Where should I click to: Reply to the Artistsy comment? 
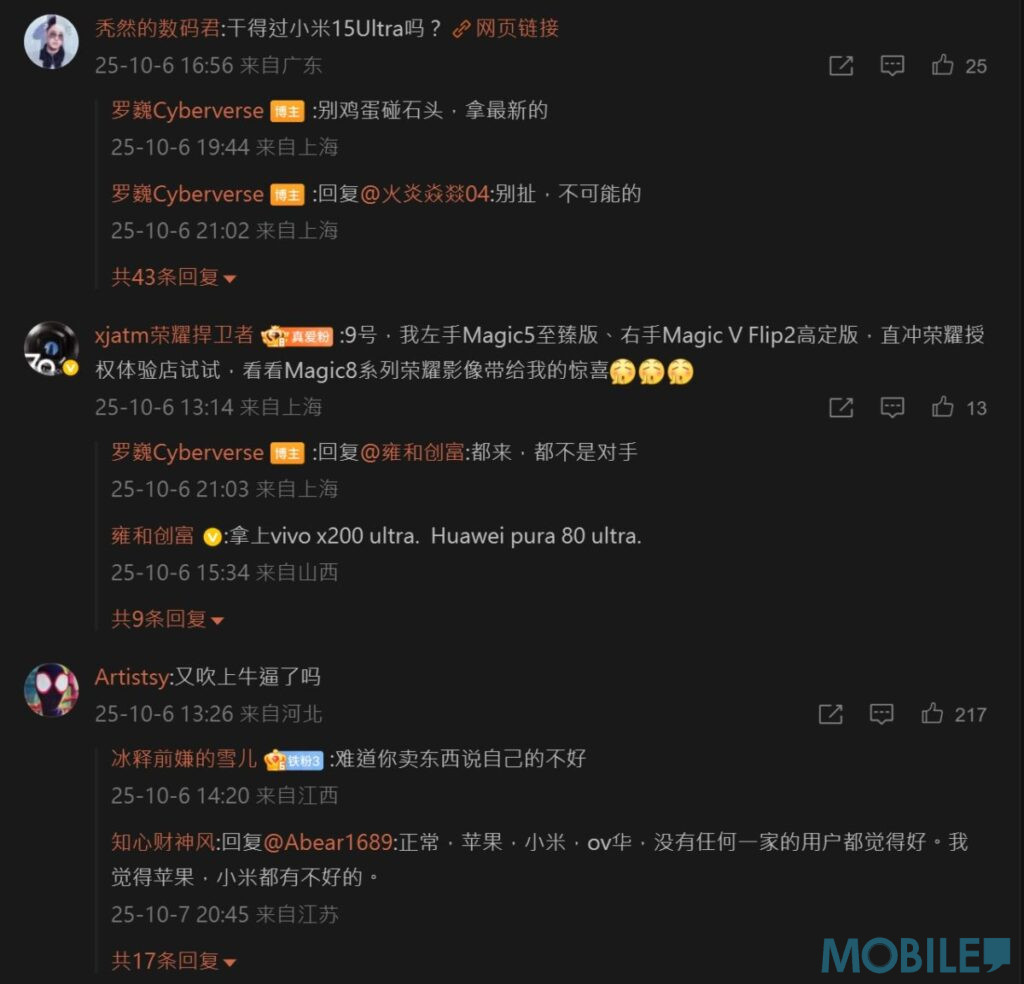coord(882,714)
